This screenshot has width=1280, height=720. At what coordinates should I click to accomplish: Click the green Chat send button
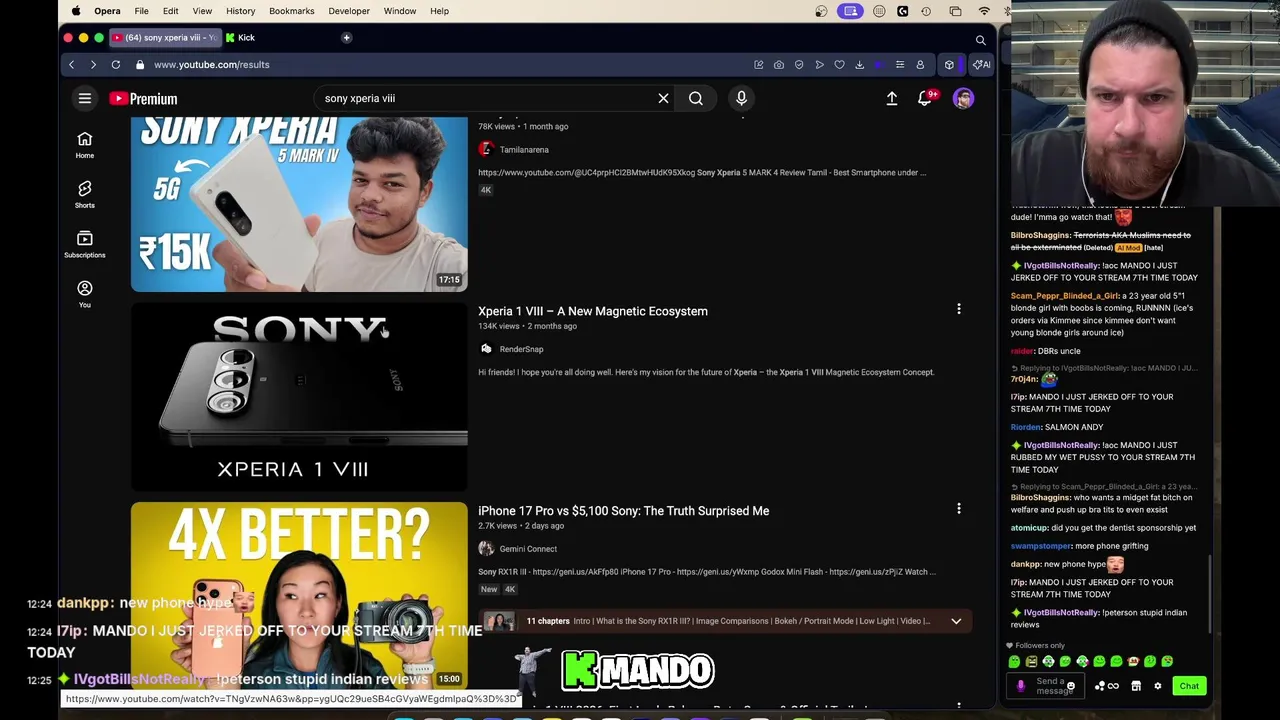click(1189, 686)
